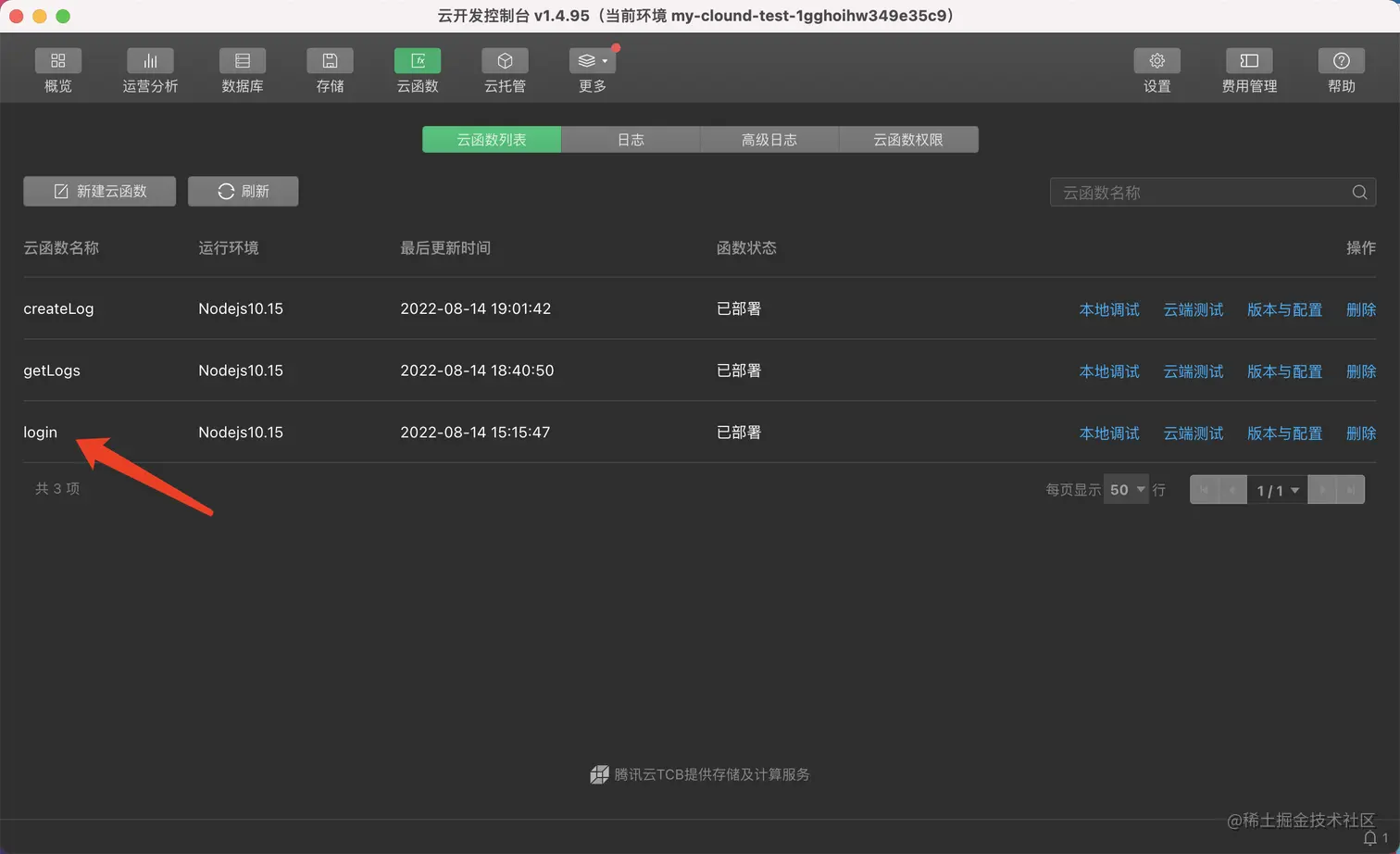Click timestamp 2022-08-14 15:15:47
This screenshot has width=1400, height=854.
pyautogui.click(x=475, y=433)
